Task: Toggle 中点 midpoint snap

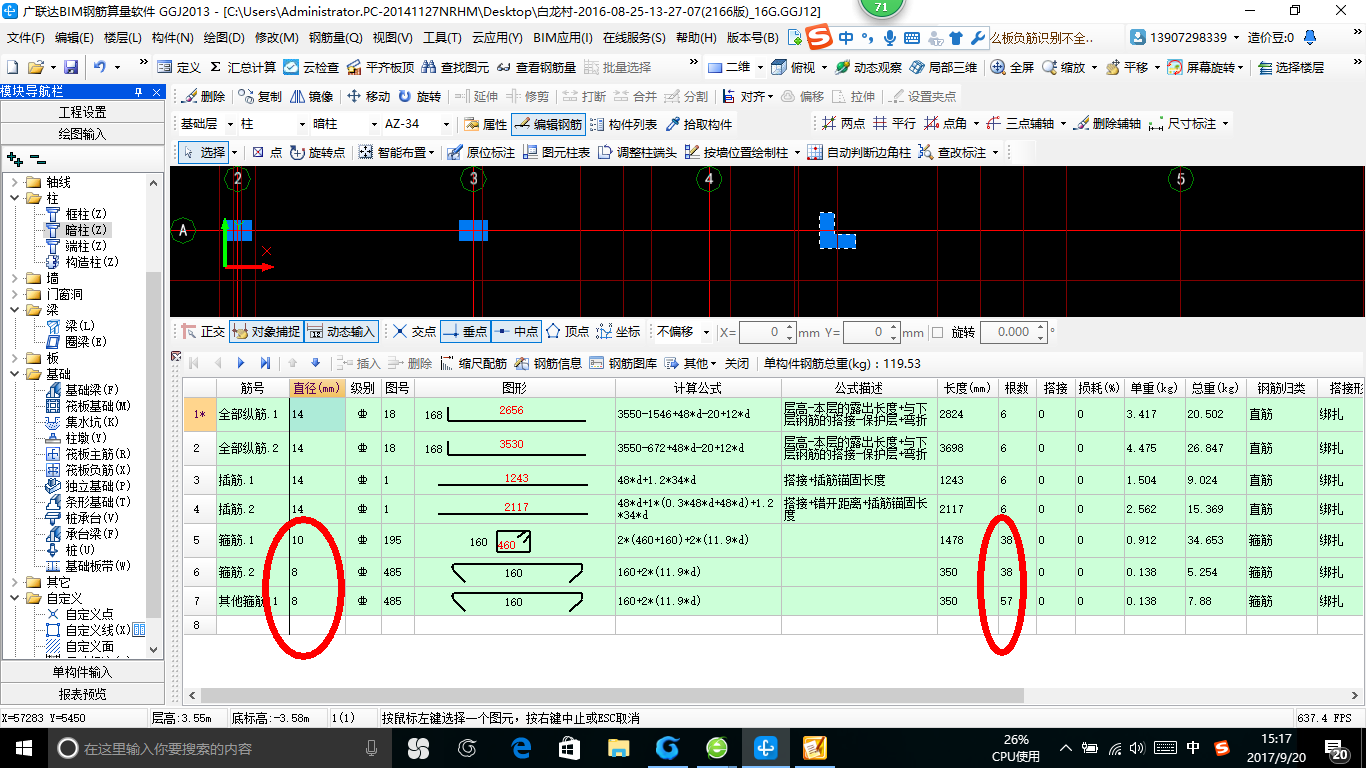Action: (517, 331)
